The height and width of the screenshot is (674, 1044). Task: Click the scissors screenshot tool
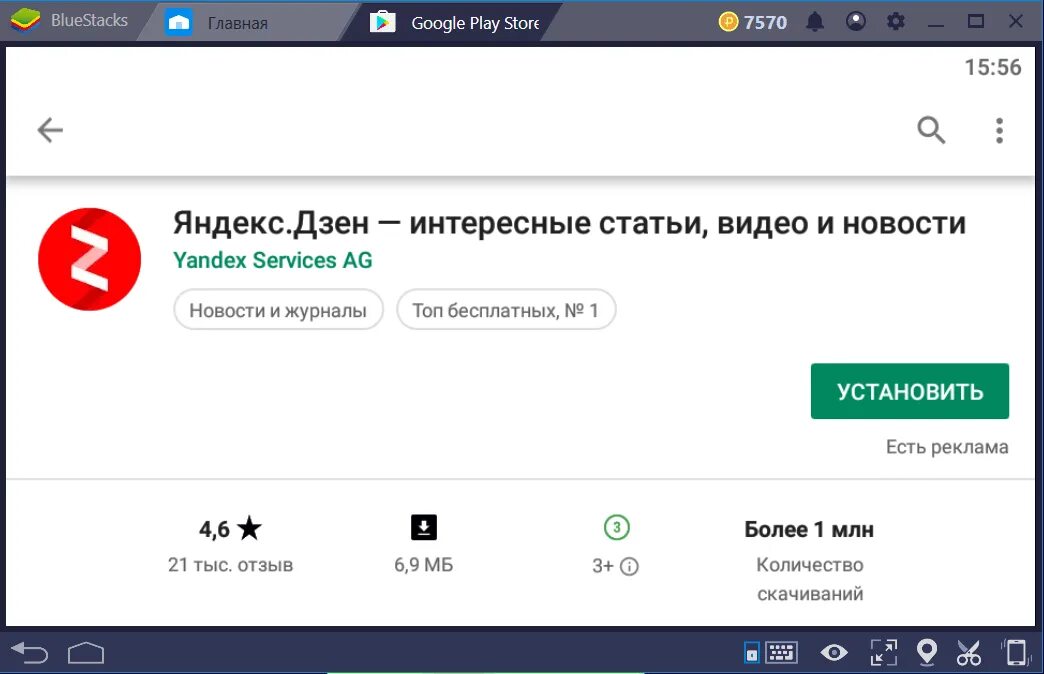pos(969,653)
